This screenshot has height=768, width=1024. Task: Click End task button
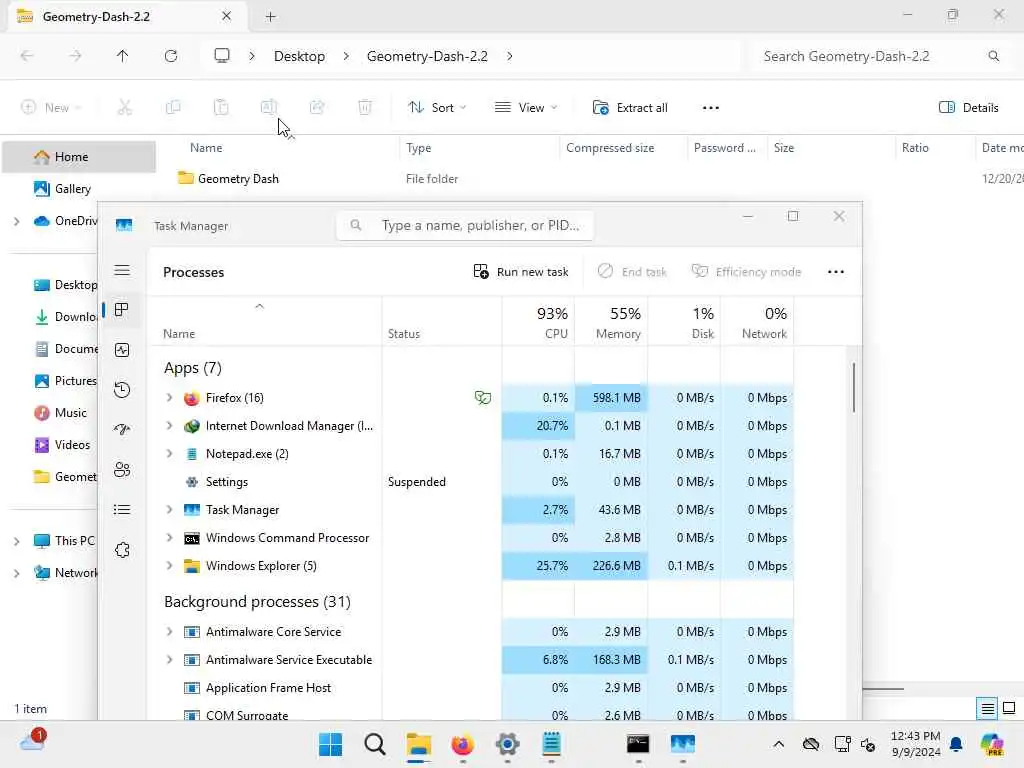click(632, 272)
